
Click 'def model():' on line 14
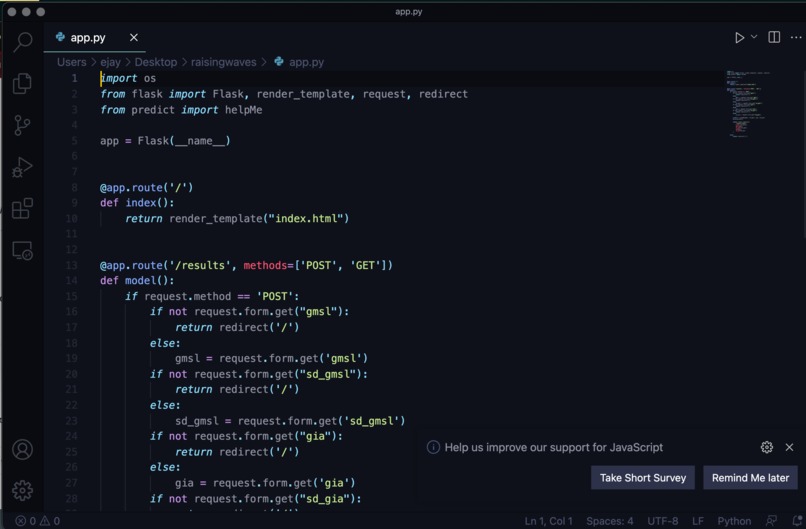(x=137, y=280)
